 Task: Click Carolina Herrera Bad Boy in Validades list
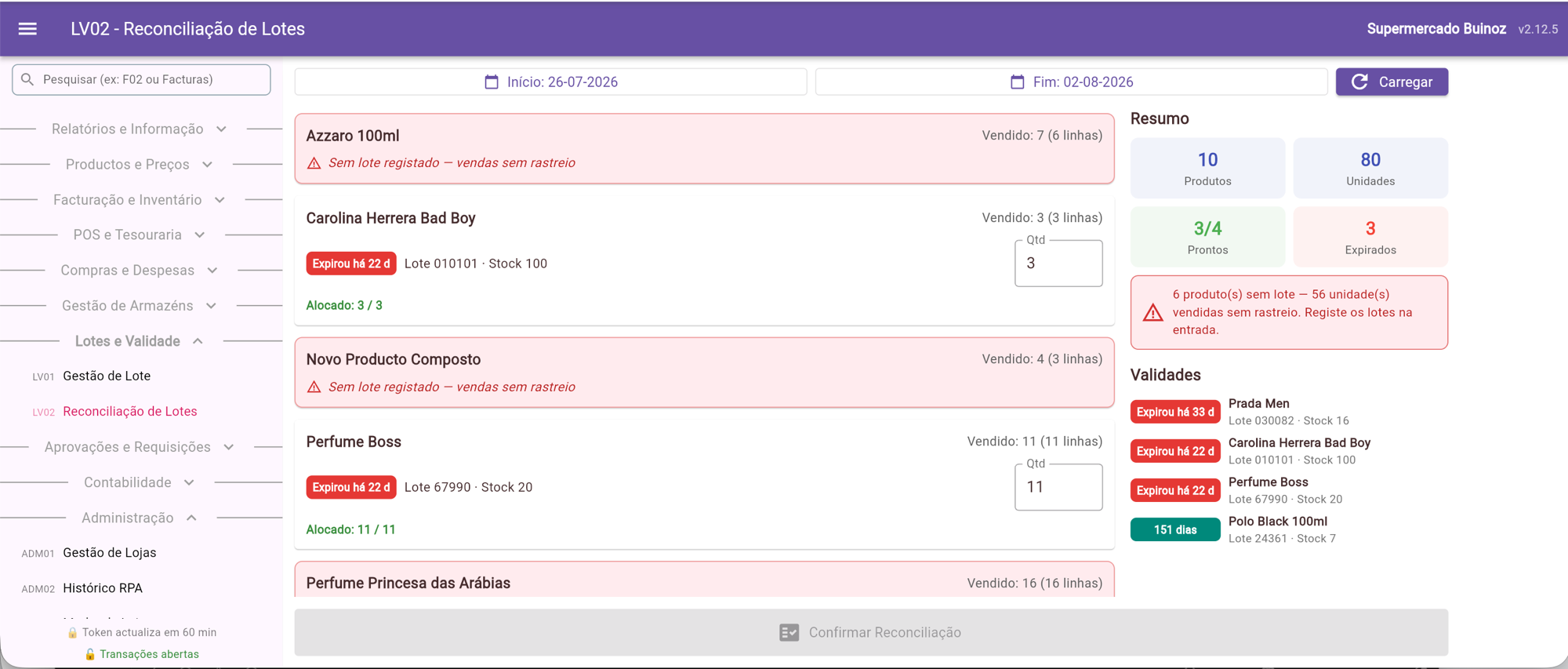(1300, 442)
